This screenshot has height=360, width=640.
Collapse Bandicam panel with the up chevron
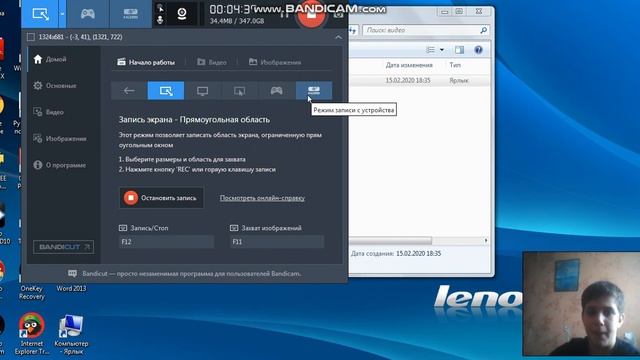tap(338, 37)
